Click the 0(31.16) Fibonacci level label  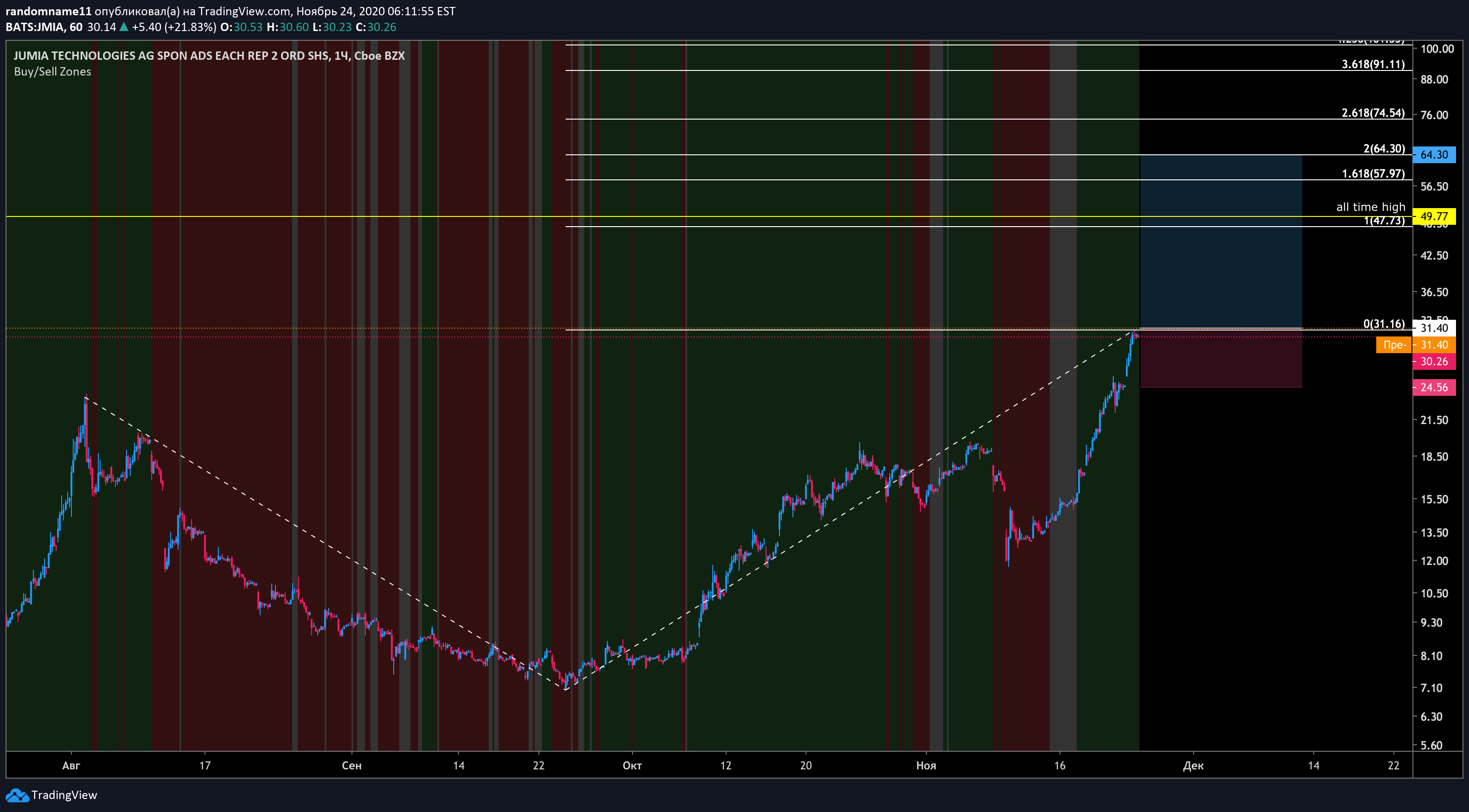[x=1384, y=324]
